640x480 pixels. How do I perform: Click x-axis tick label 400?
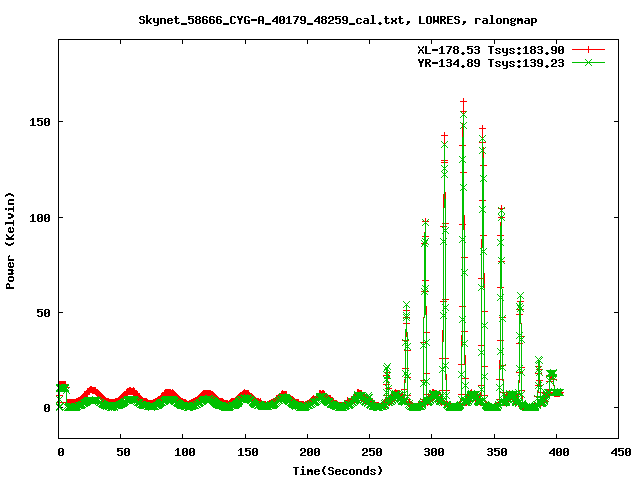558,452
